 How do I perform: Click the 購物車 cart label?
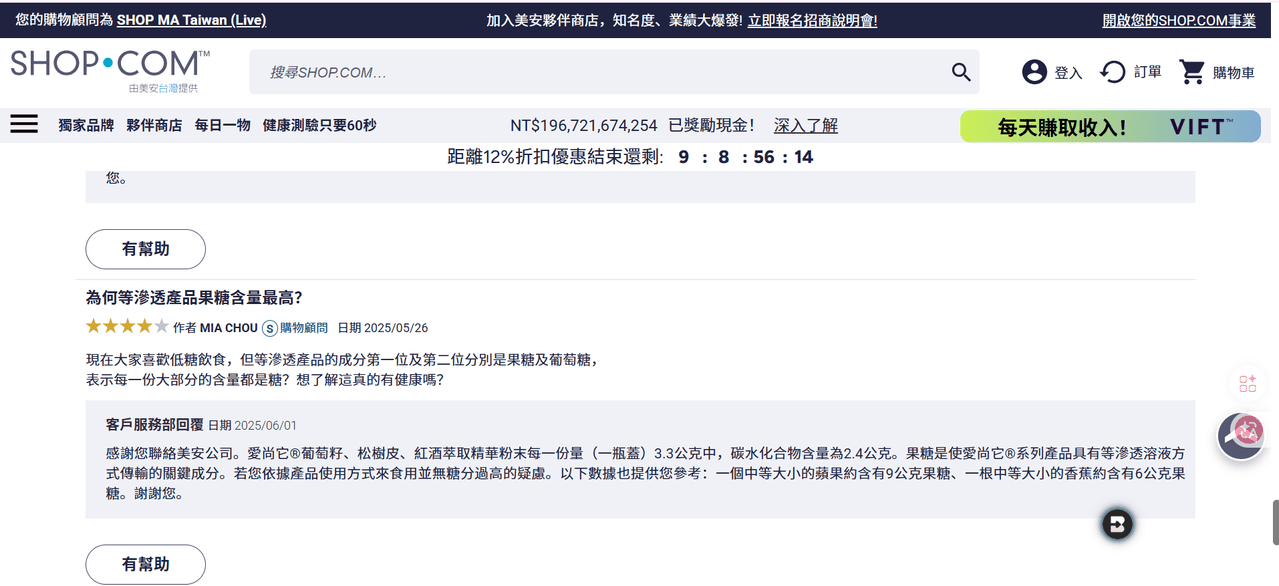[x=1233, y=73]
